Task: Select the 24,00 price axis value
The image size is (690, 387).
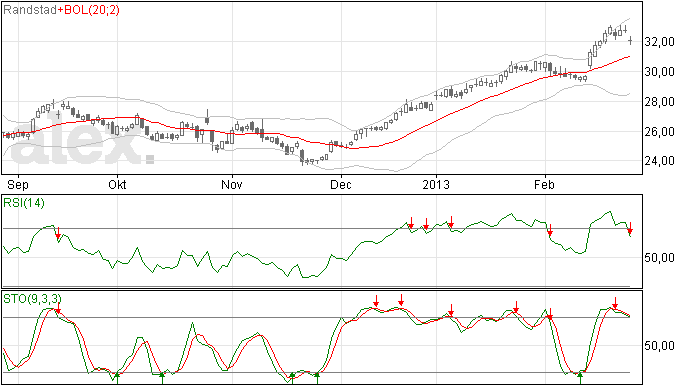Action: point(659,161)
